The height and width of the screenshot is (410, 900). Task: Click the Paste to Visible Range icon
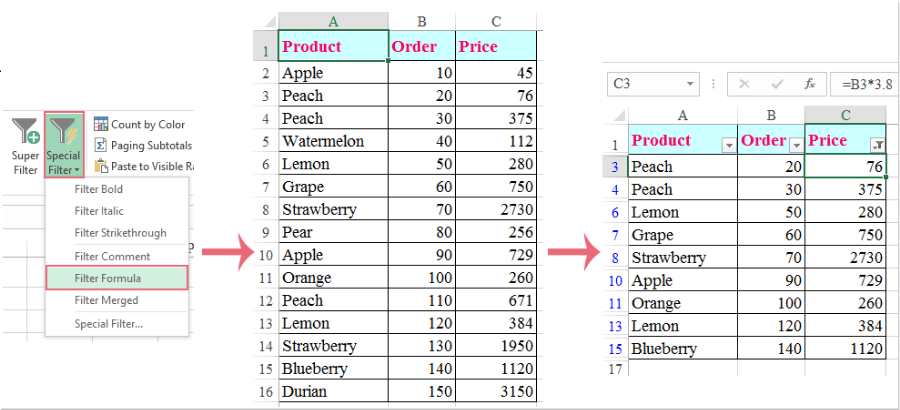coord(101,166)
